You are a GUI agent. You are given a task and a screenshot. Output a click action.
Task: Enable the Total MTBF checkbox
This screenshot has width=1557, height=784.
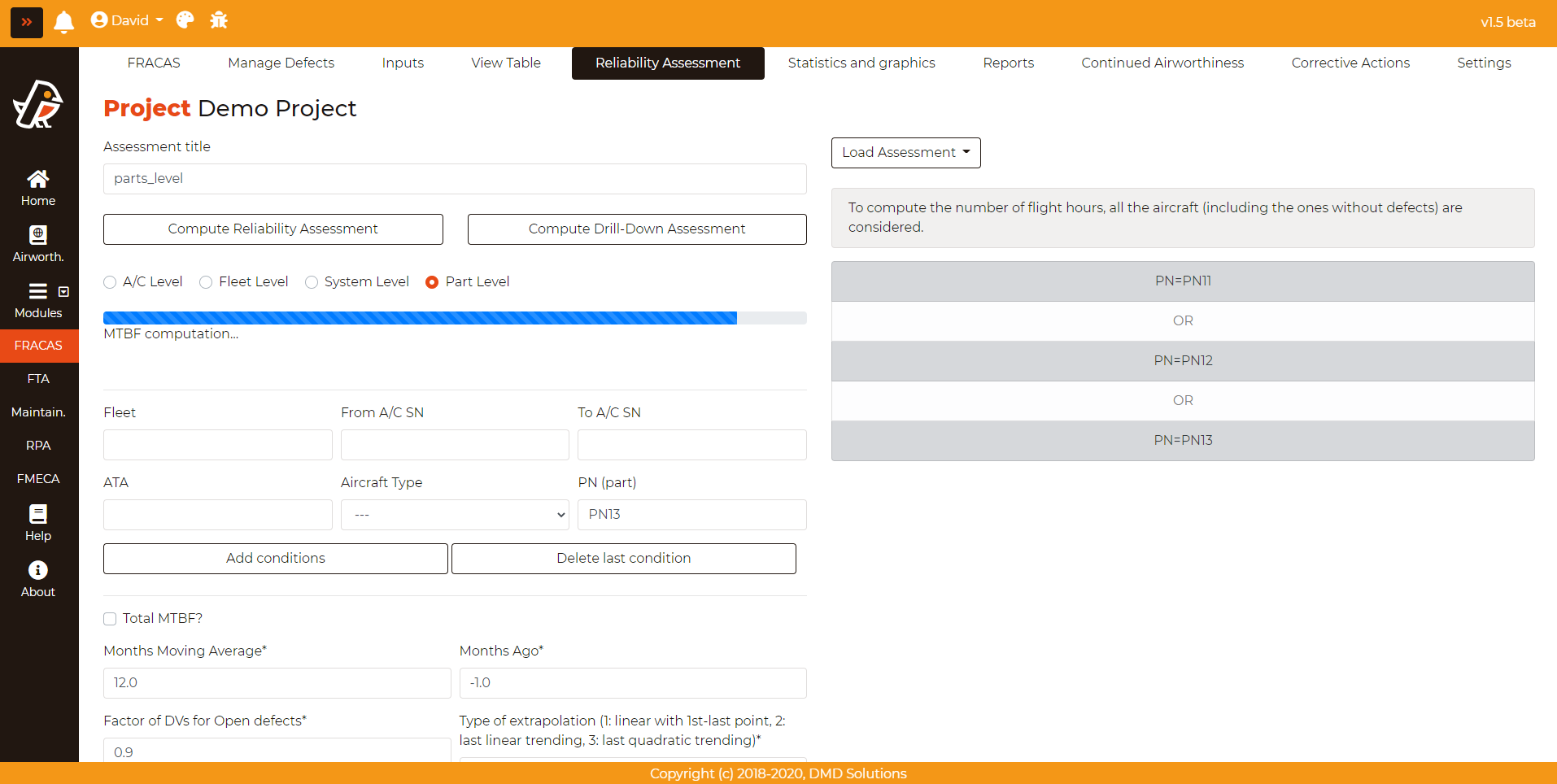110,619
